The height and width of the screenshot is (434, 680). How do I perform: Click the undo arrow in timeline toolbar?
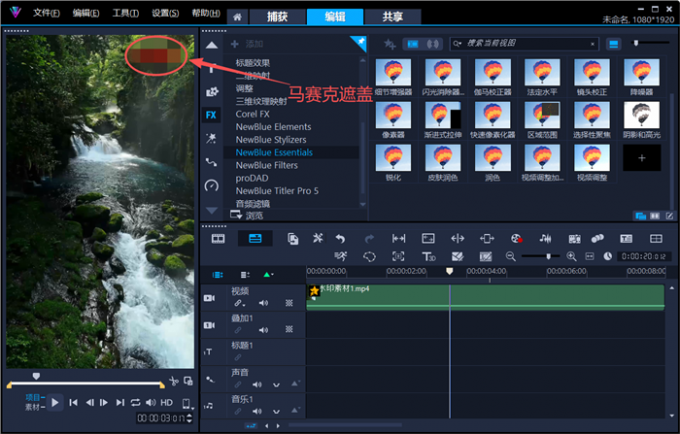(340, 238)
